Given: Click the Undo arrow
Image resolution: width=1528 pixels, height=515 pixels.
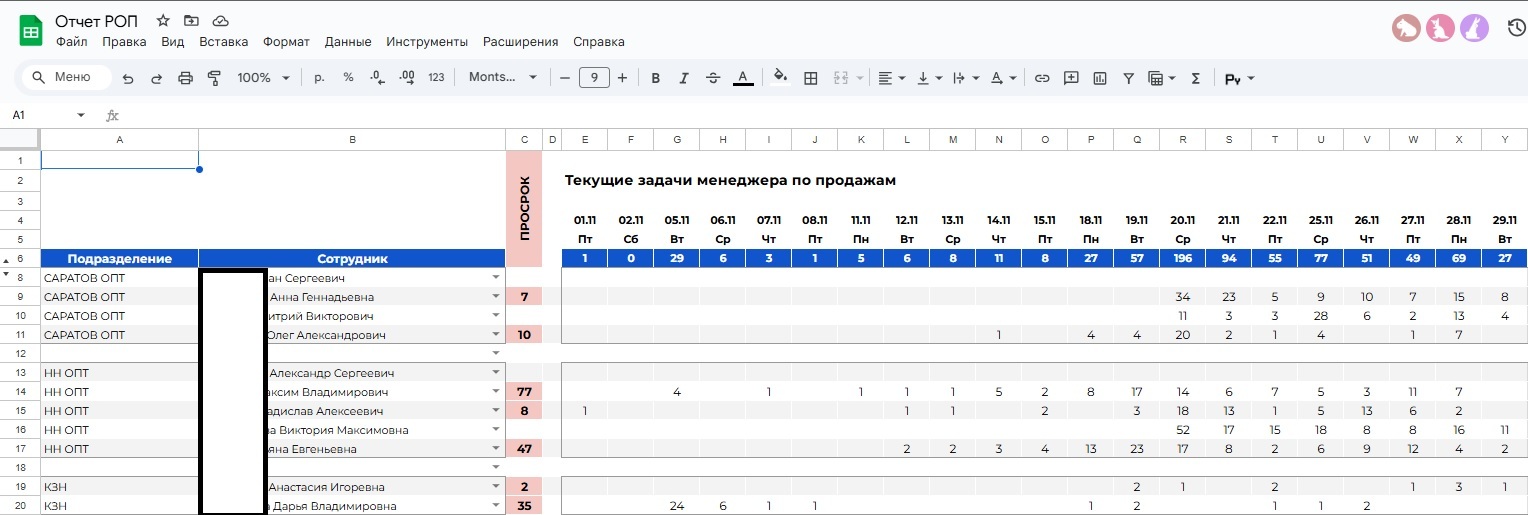Looking at the screenshot, I should [x=128, y=78].
